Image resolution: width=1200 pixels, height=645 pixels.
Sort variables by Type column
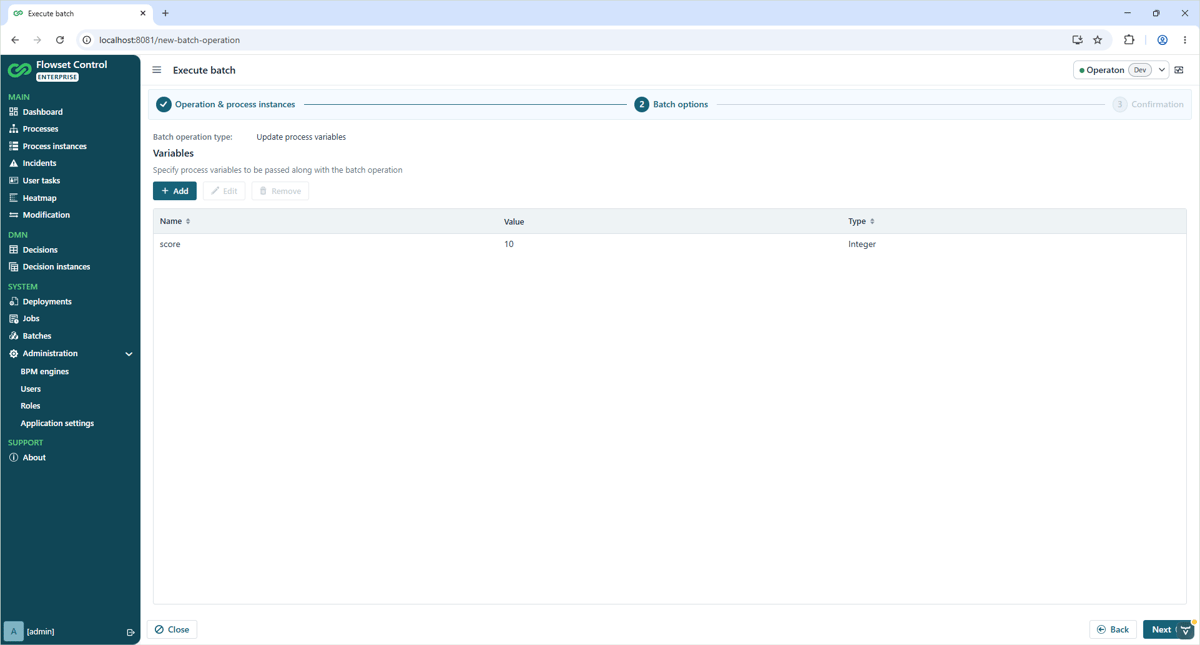862,221
